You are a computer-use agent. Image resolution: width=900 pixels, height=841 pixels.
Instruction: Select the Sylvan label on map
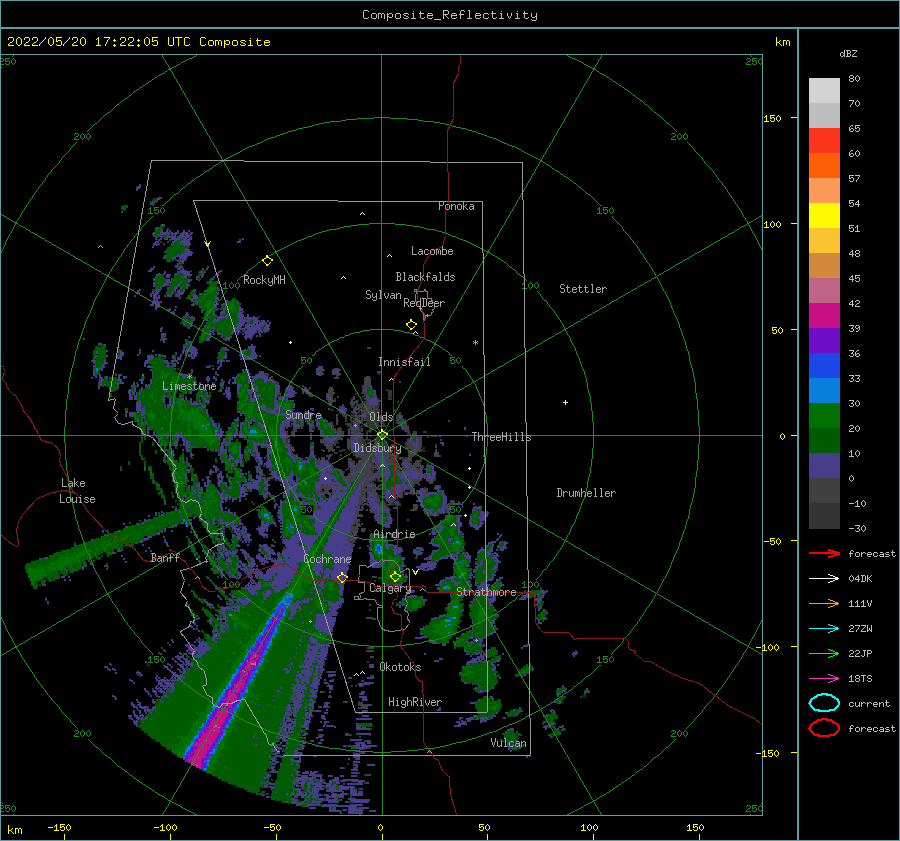[383, 295]
